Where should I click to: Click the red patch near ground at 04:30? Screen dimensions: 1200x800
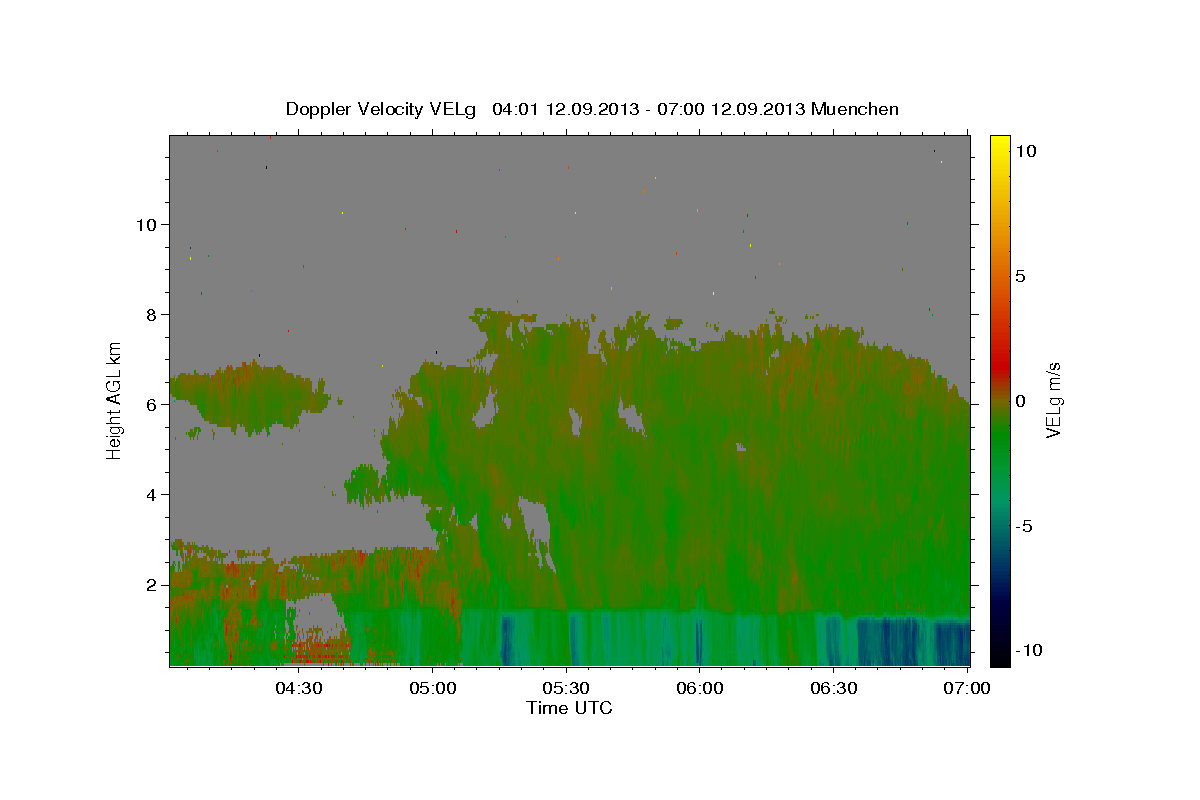point(320,652)
